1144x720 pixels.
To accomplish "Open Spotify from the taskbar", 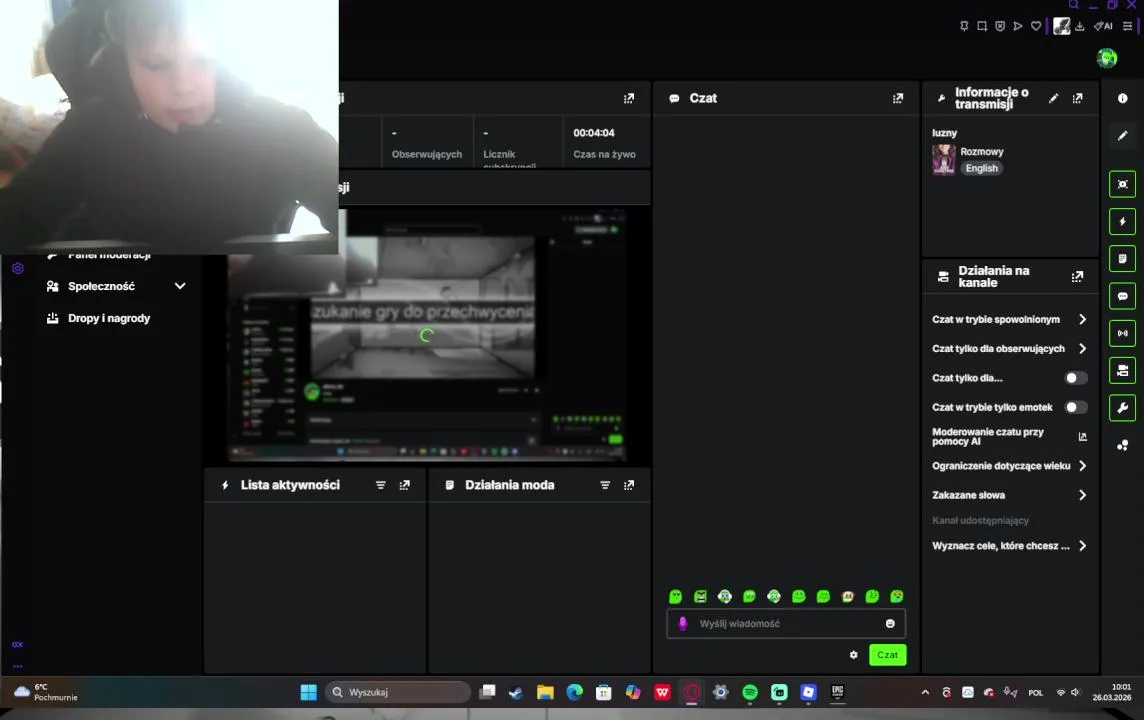I will pos(749,692).
